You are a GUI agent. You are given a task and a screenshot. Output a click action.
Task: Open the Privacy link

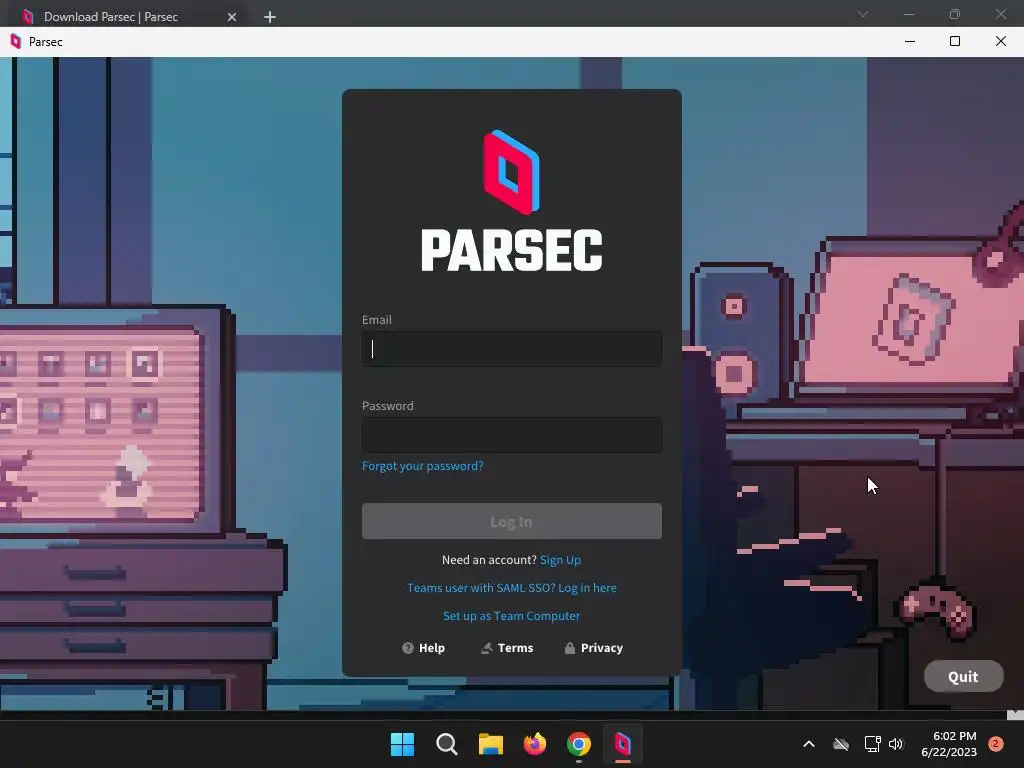coord(594,648)
